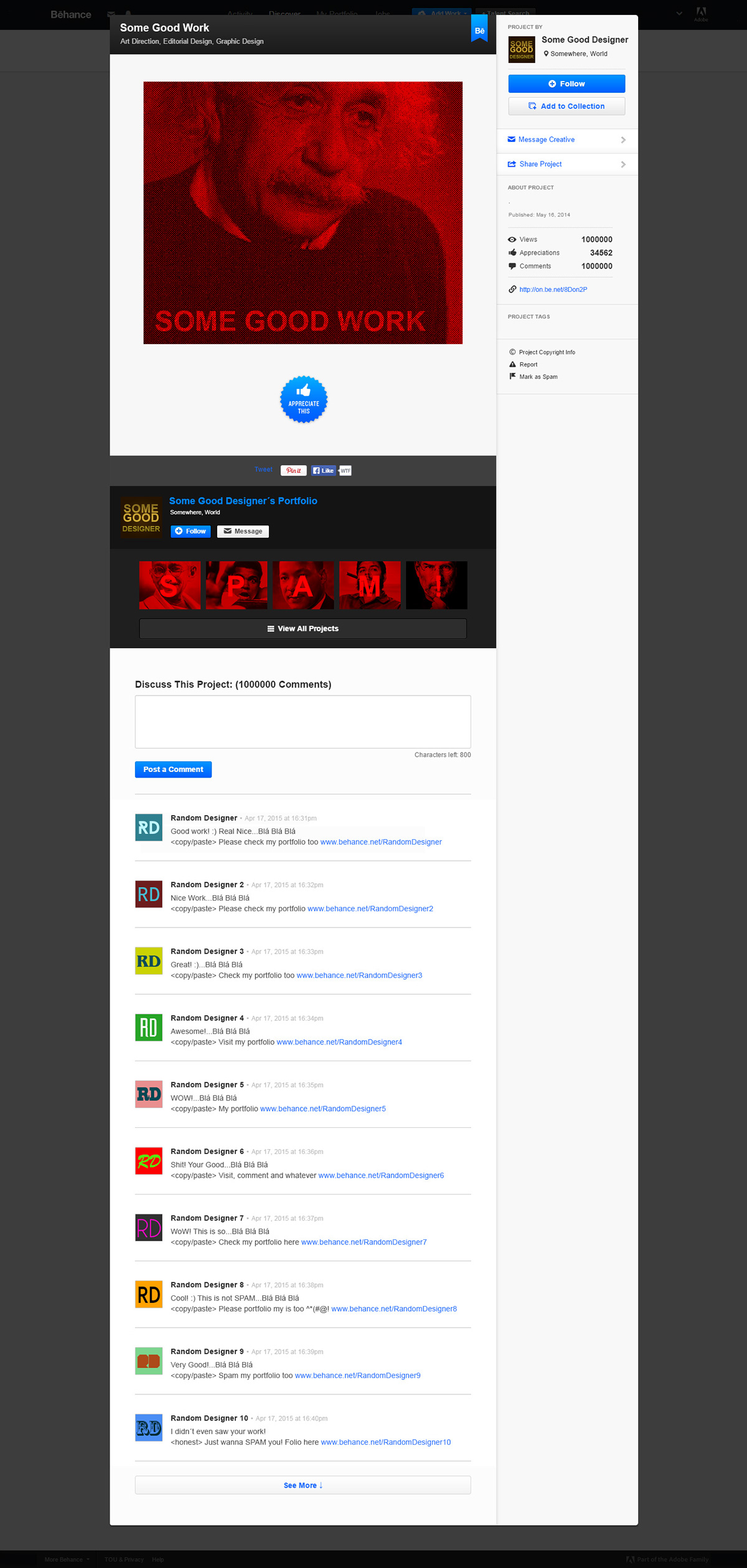The image size is (747, 1568).
Task: Click Random Designer 8's orange RD avatar
Action: (x=149, y=1293)
